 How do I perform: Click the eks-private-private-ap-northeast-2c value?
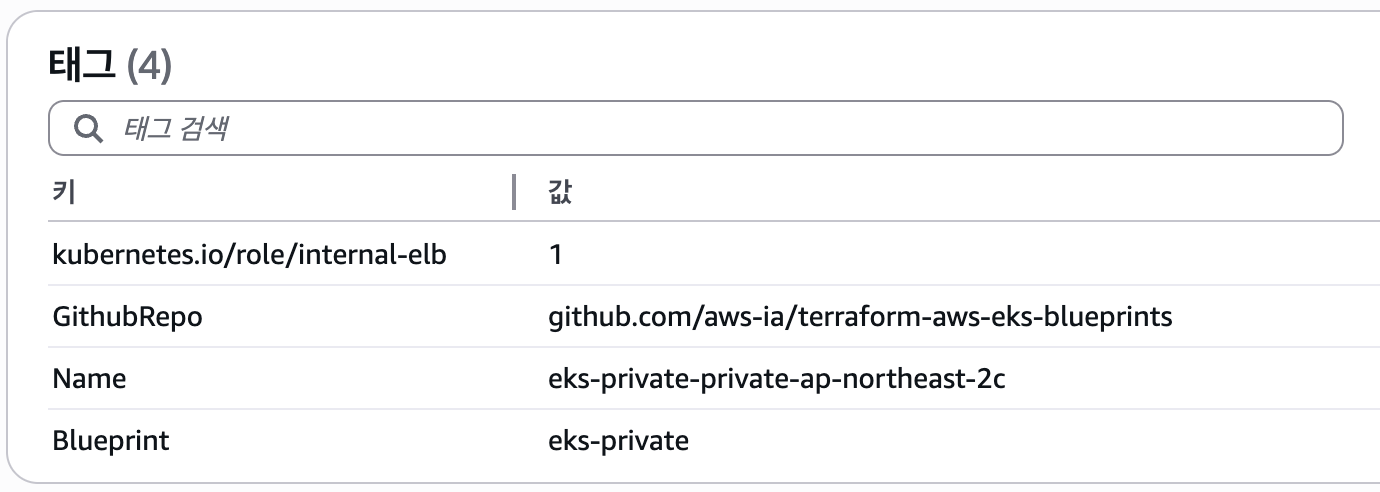(x=776, y=379)
